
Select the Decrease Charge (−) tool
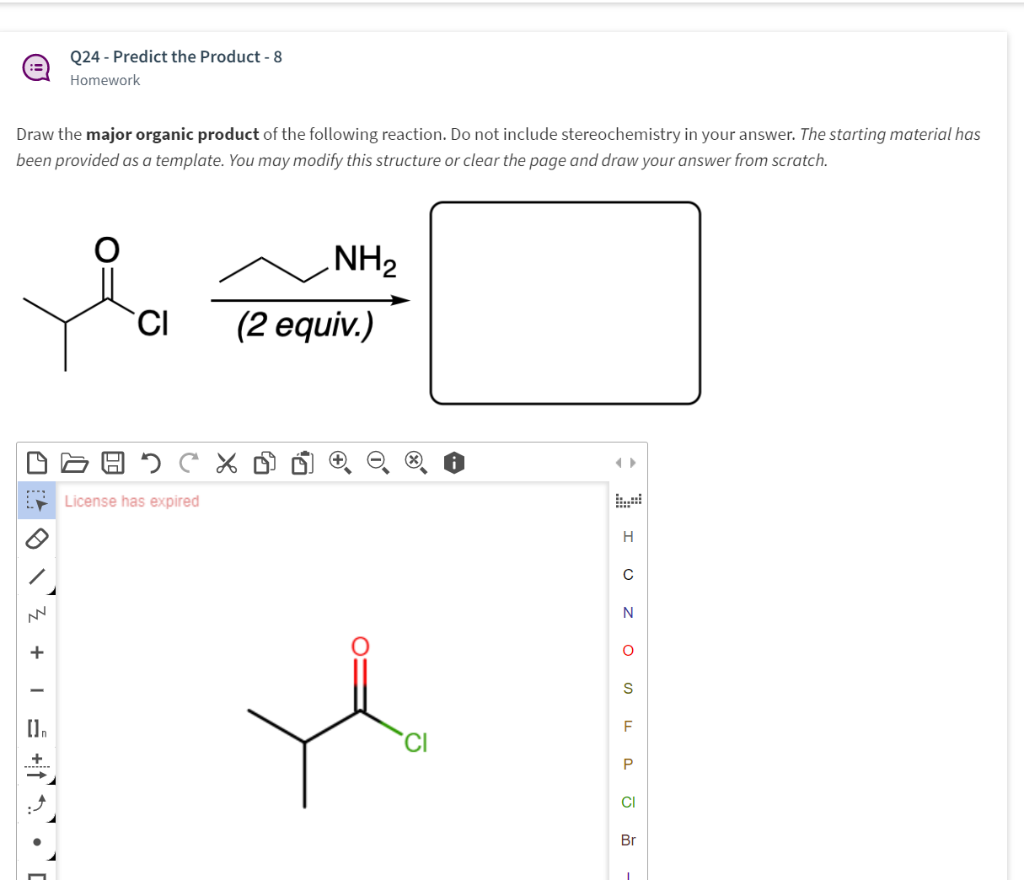point(36,690)
